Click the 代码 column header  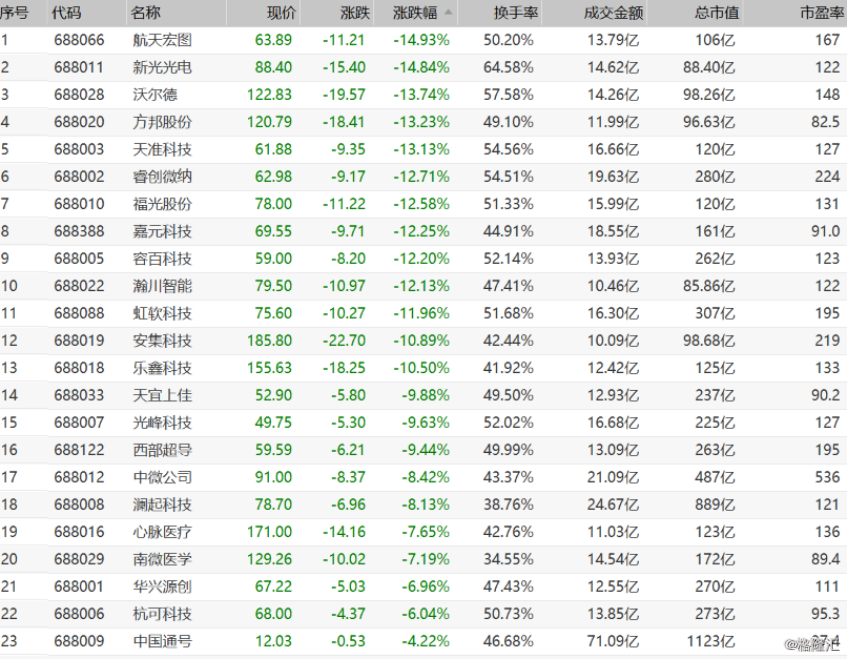click(66, 12)
